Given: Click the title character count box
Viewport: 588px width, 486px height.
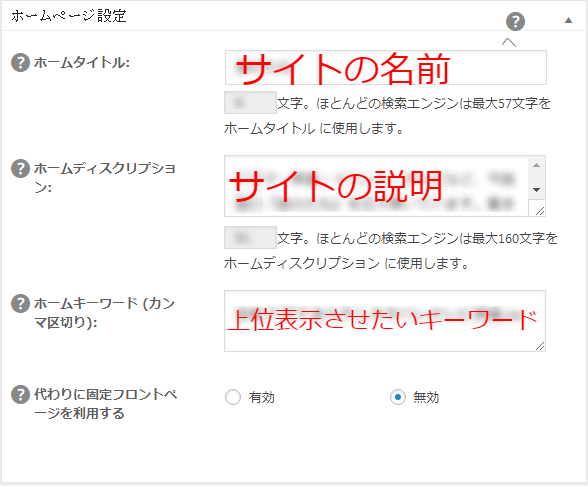Looking at the screenshot, I should click(x=250, y=102).
